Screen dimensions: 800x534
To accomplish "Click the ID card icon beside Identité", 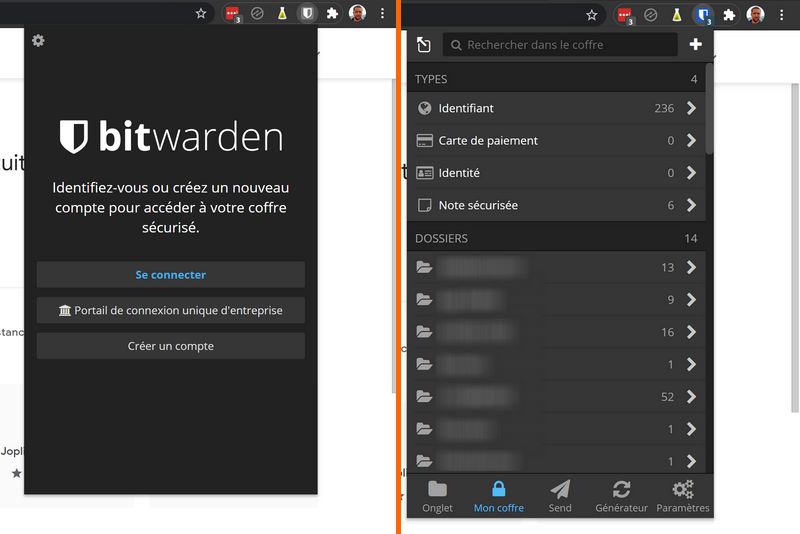I will tap(424, 173).
